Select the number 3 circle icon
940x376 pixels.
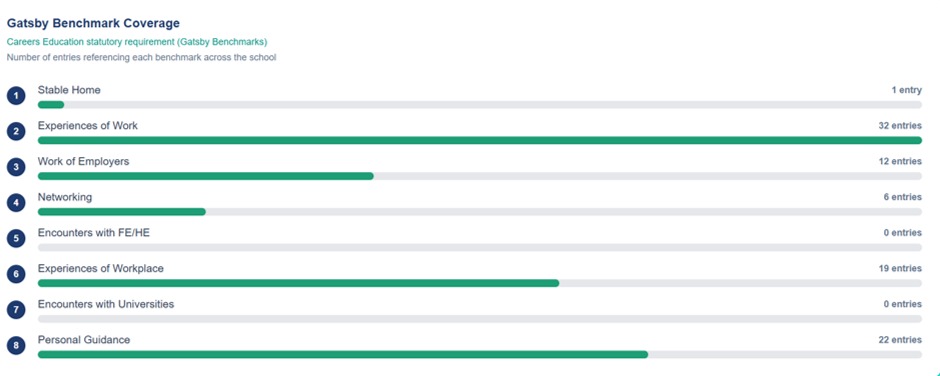(x=16, y=167)
